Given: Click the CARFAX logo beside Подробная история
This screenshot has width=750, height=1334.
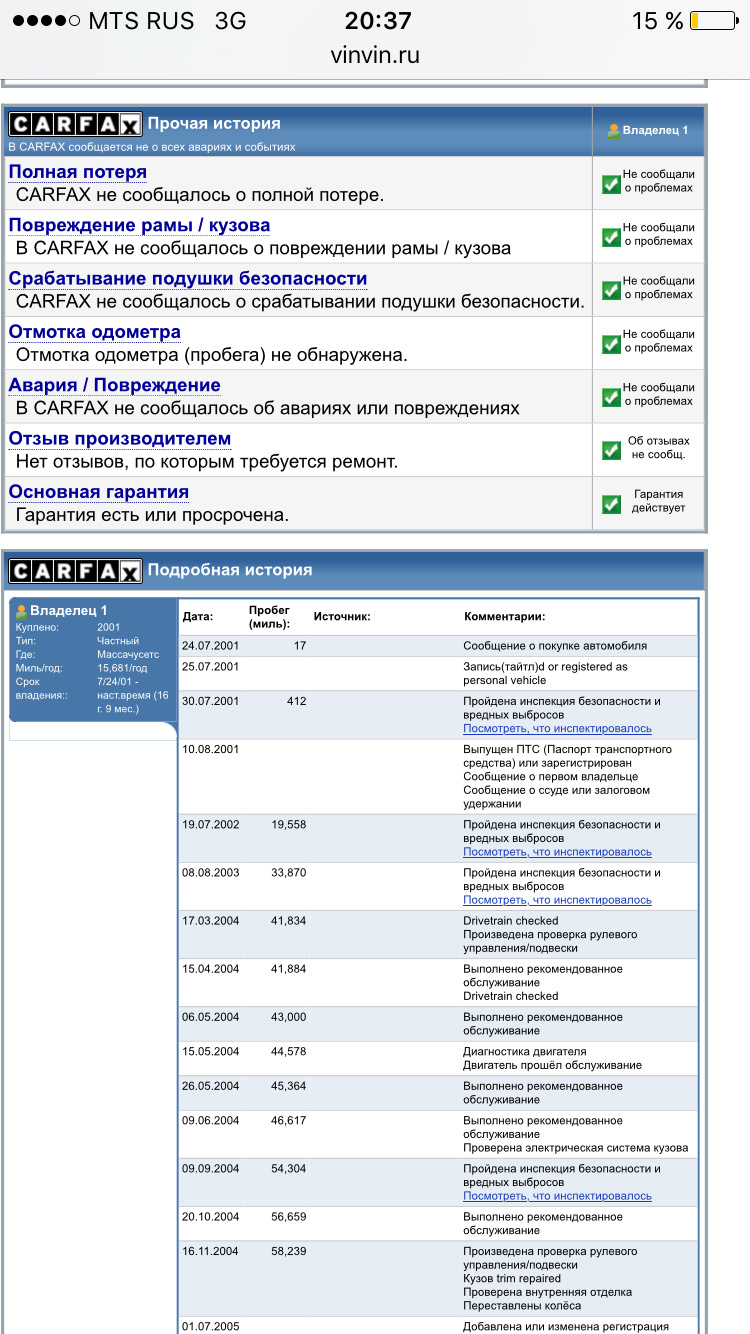Looking at the screenshot, I should tap(76, 570).
